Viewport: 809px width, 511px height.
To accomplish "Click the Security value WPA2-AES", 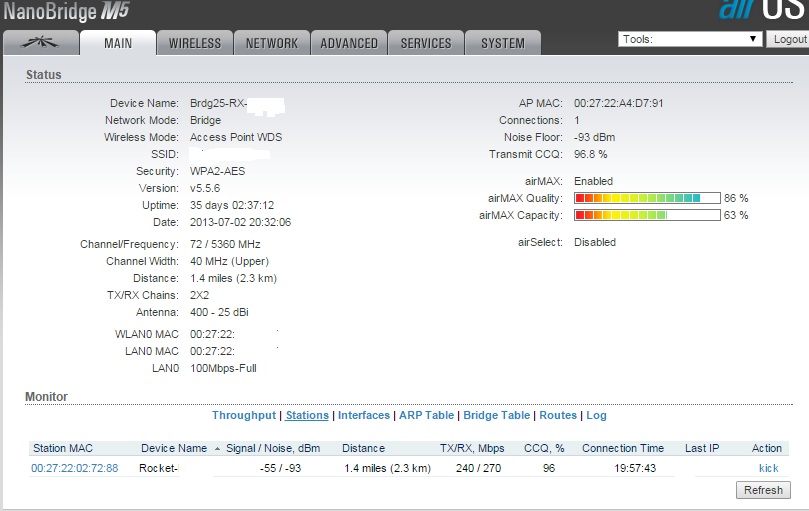I will [217, 171].
